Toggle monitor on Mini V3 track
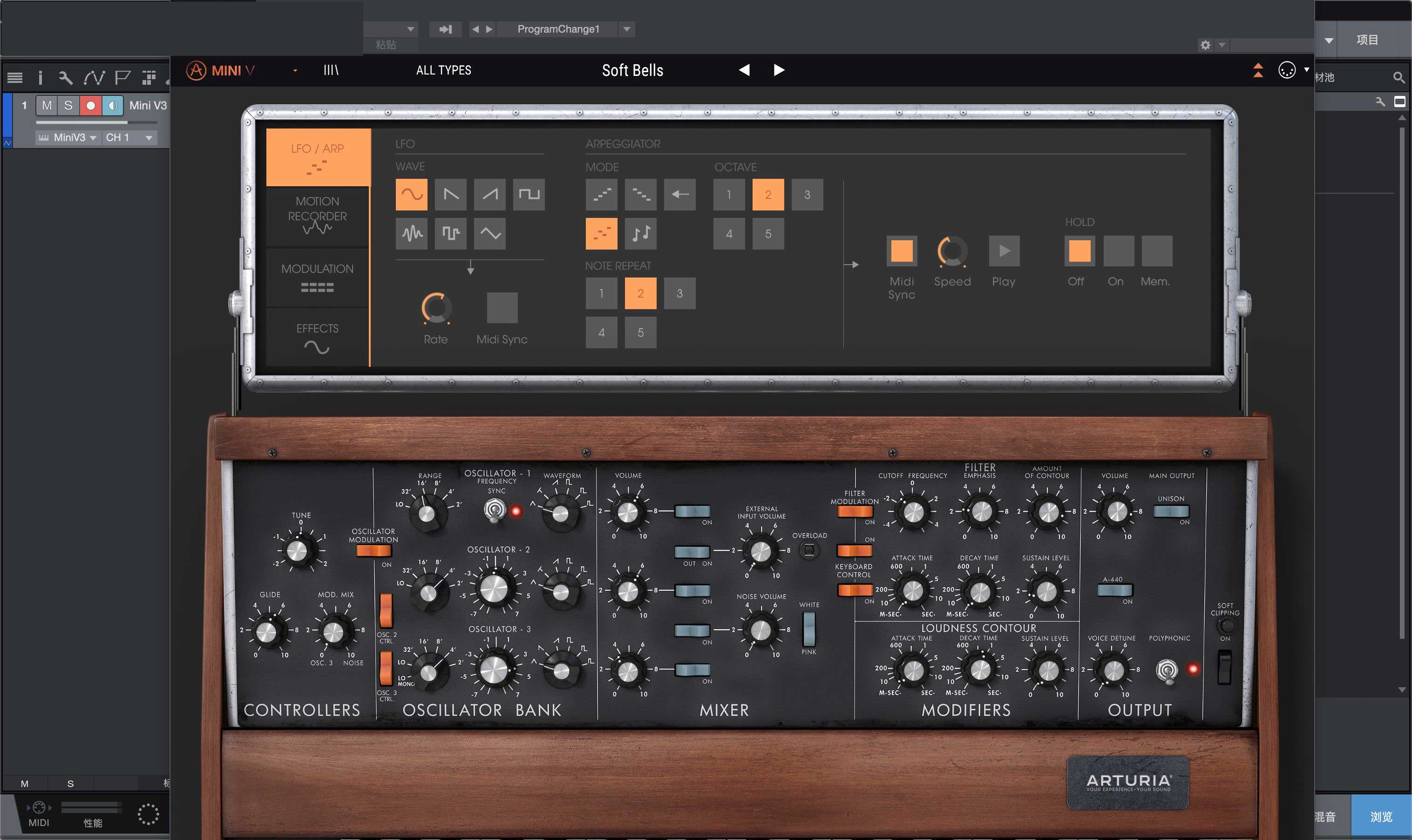The image size is (1412, 840). click(113, 105)
